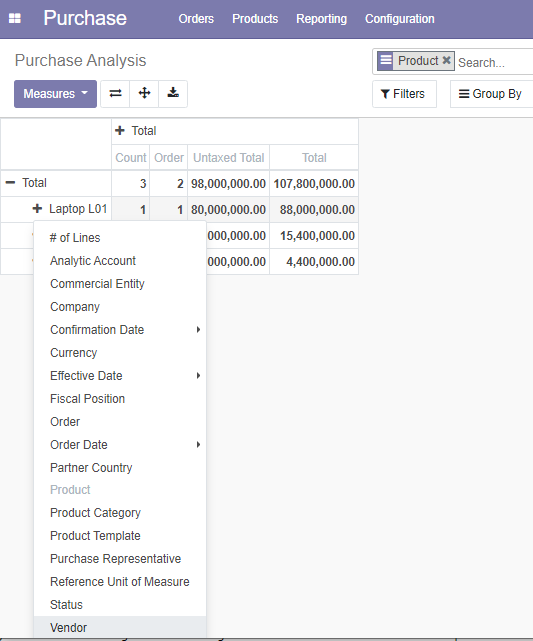Open the apps grid menu icon
This screenshot has width=533, height=641.
(15, 18)
